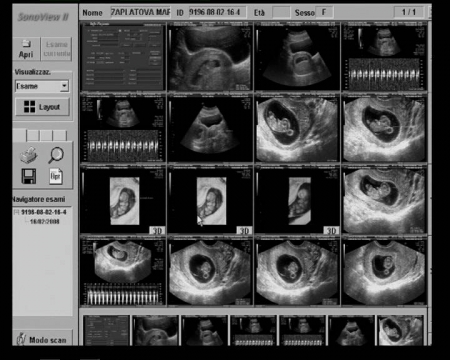The height and width of the screenshot is (360, 450).
Task: Select first Doppler waveform image, top row
Action: [x=384, y=57]
